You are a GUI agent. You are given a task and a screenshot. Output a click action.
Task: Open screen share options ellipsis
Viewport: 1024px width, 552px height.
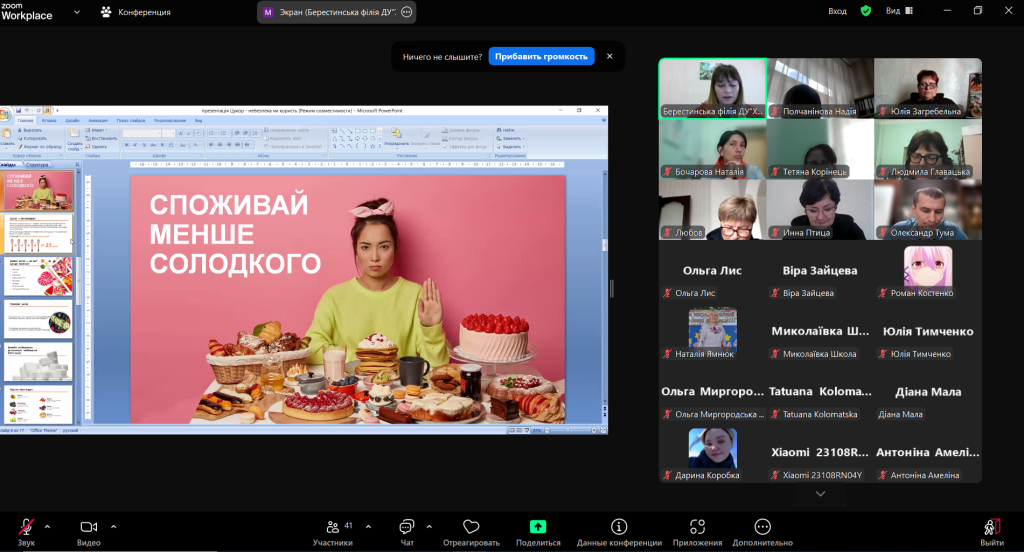tap(407, 12)
